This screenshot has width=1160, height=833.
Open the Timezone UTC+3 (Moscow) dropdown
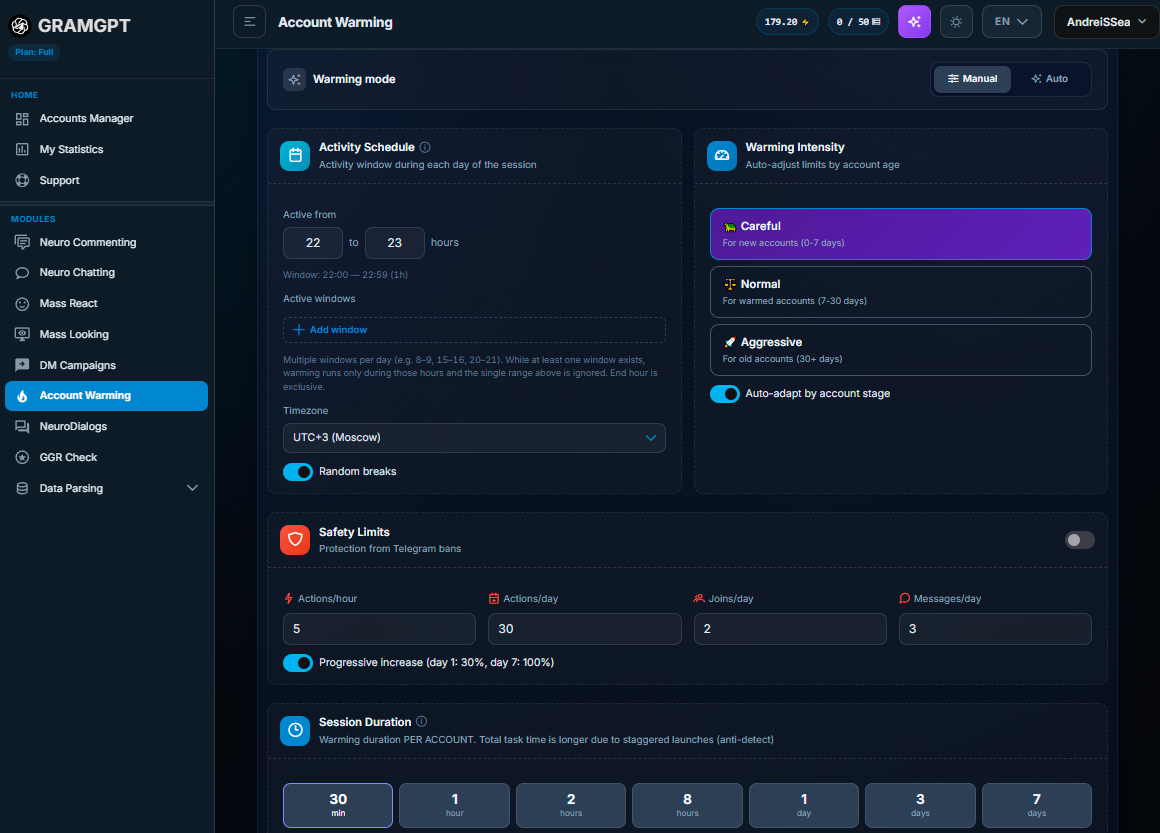pyautogui.click(x=474, y=438)
